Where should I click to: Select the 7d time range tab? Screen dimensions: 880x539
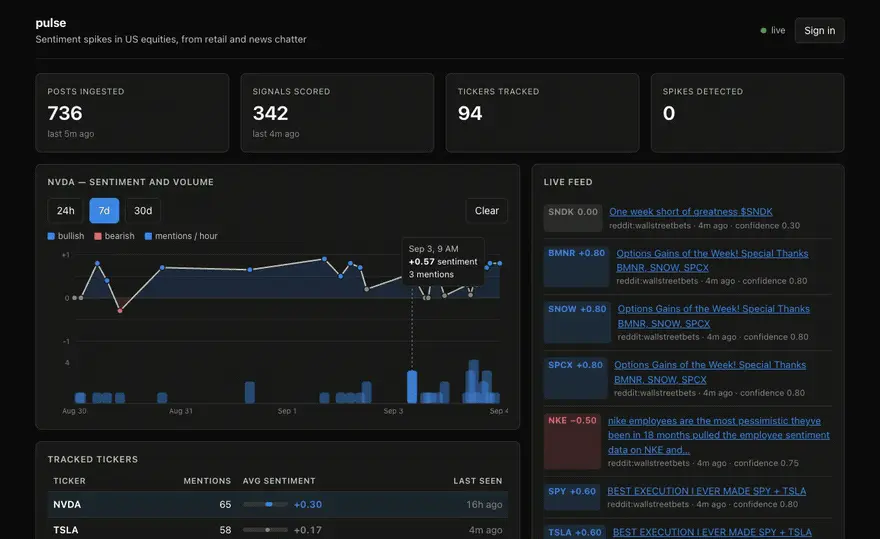(104, 211)
